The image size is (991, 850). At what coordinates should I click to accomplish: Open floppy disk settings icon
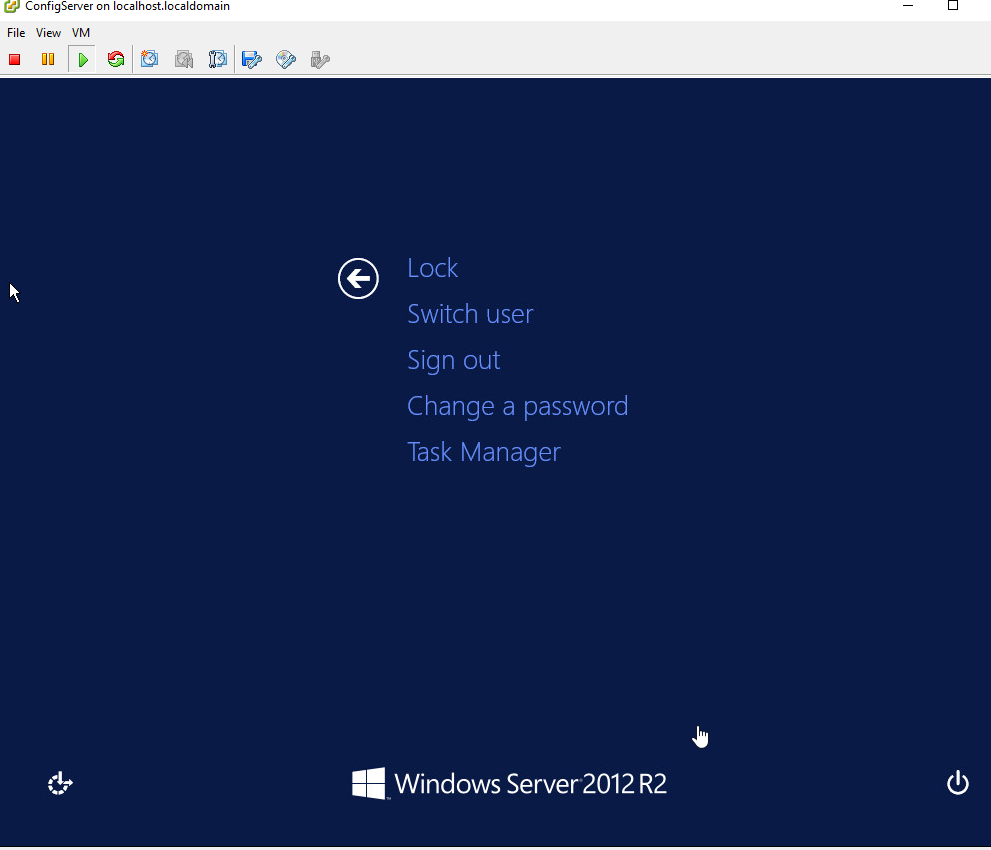(x=251, y=59)
